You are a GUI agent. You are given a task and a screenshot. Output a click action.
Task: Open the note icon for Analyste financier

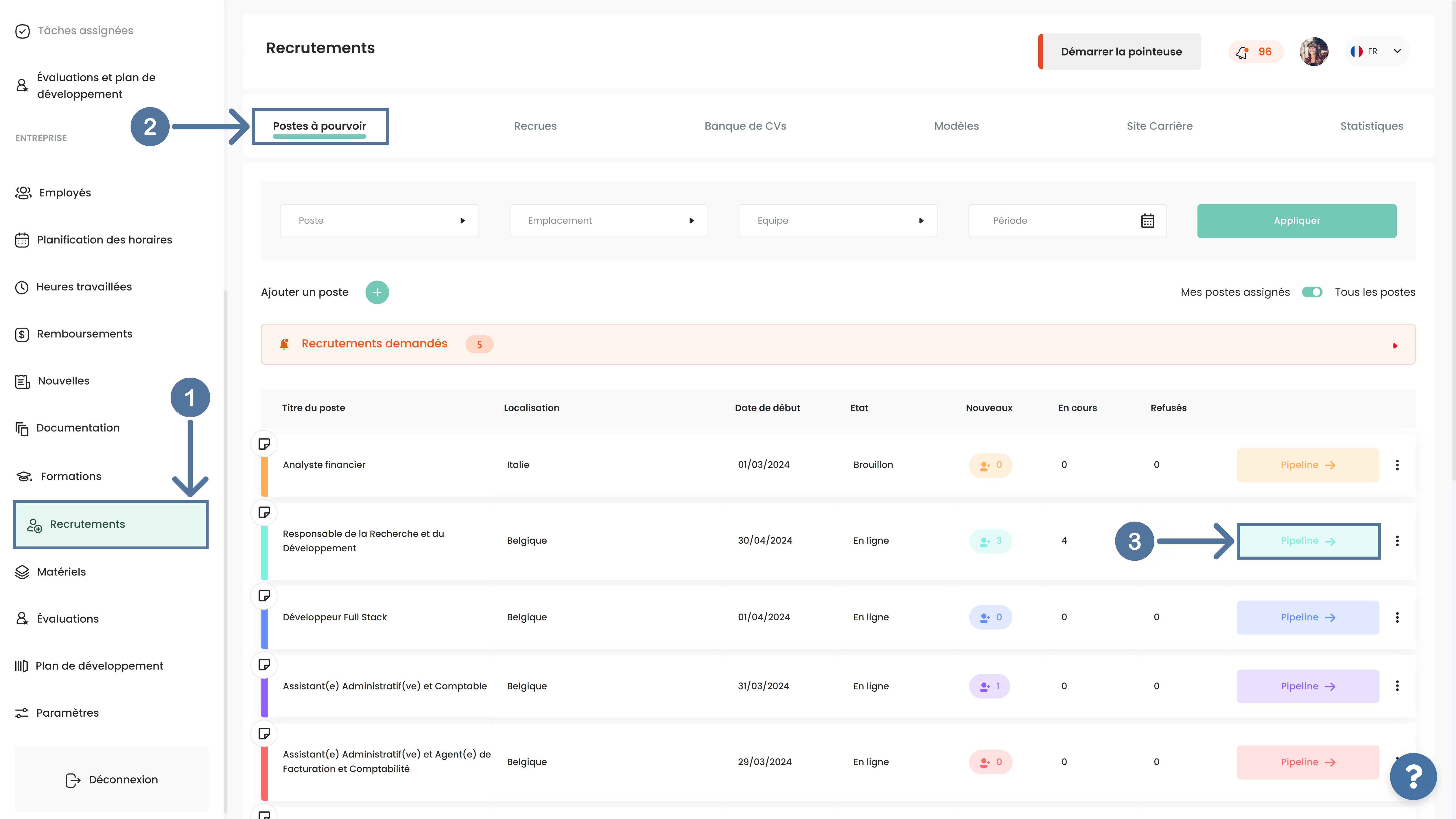264,444
